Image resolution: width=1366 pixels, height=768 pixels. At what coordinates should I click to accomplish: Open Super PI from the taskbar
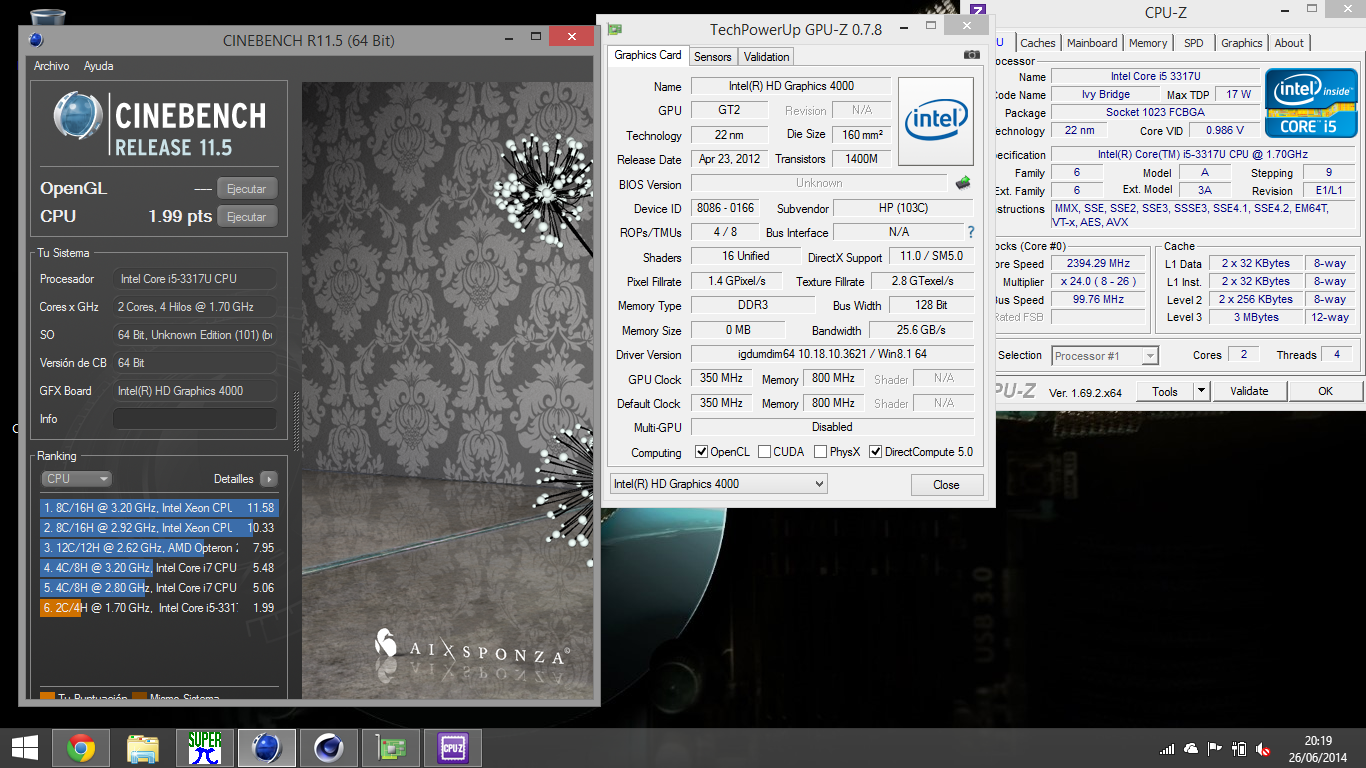[205, 748]
